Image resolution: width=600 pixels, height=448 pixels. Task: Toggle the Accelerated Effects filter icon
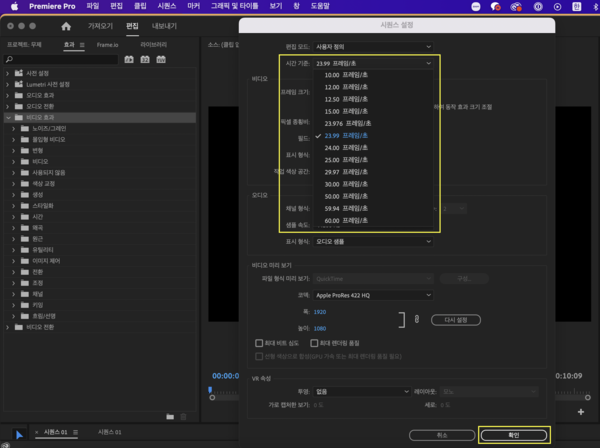[x=129, y=59]
